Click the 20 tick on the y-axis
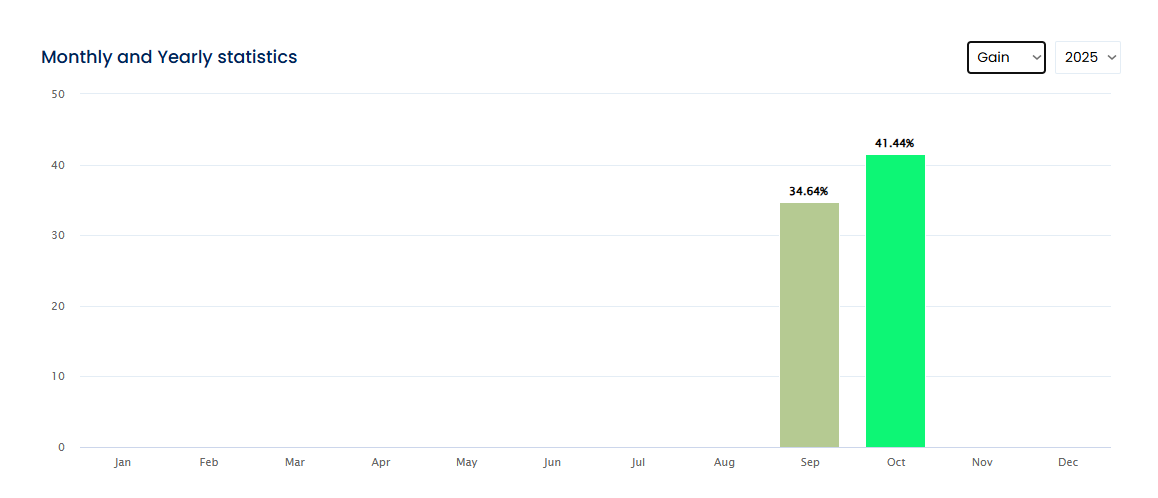 [58, 306]
